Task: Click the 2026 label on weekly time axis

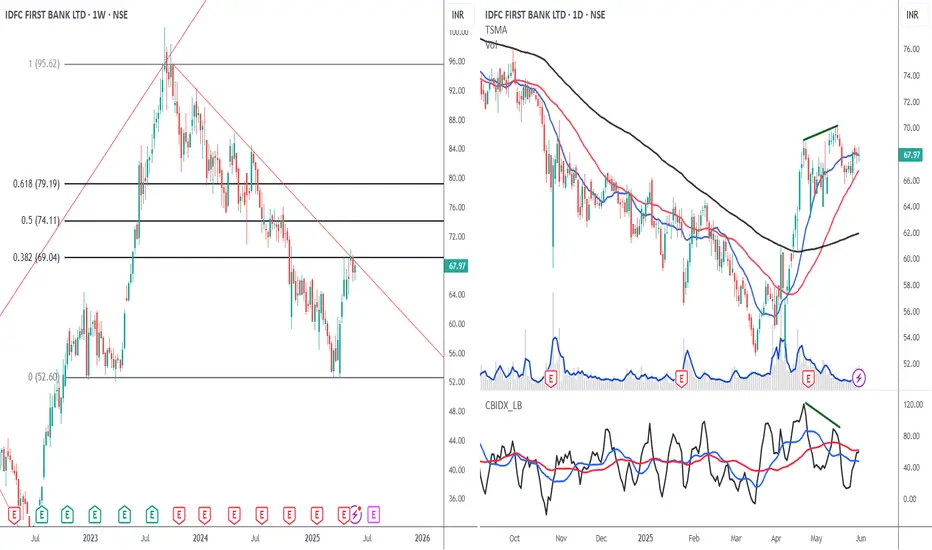Action: click(422, 538)
